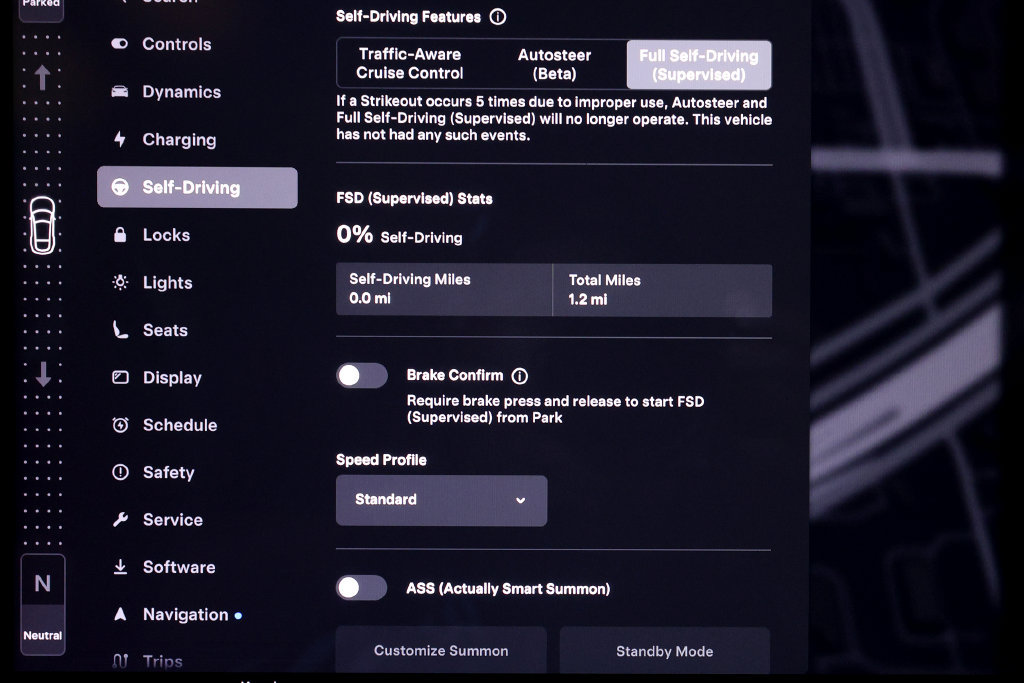Click the Software download icon
The image size is (1024, 683).
point(120,567)
